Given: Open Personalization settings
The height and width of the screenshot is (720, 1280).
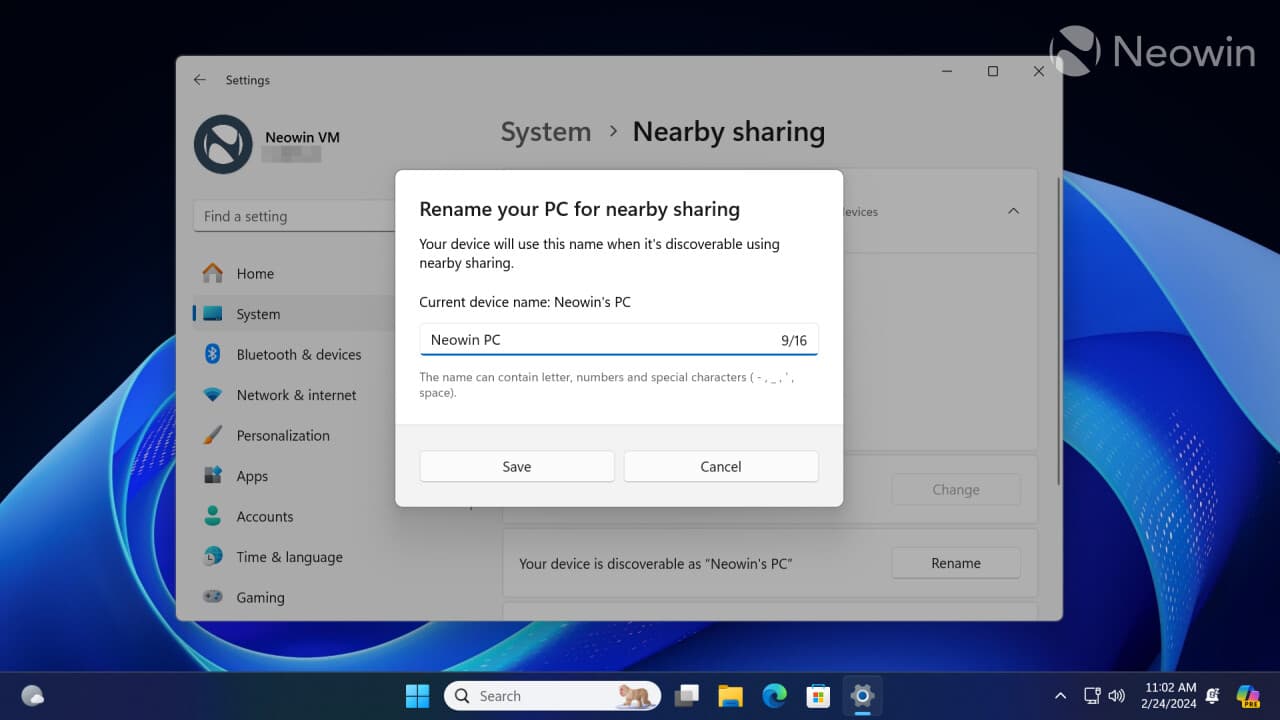Looking at the screenshot, I should 284,435.
